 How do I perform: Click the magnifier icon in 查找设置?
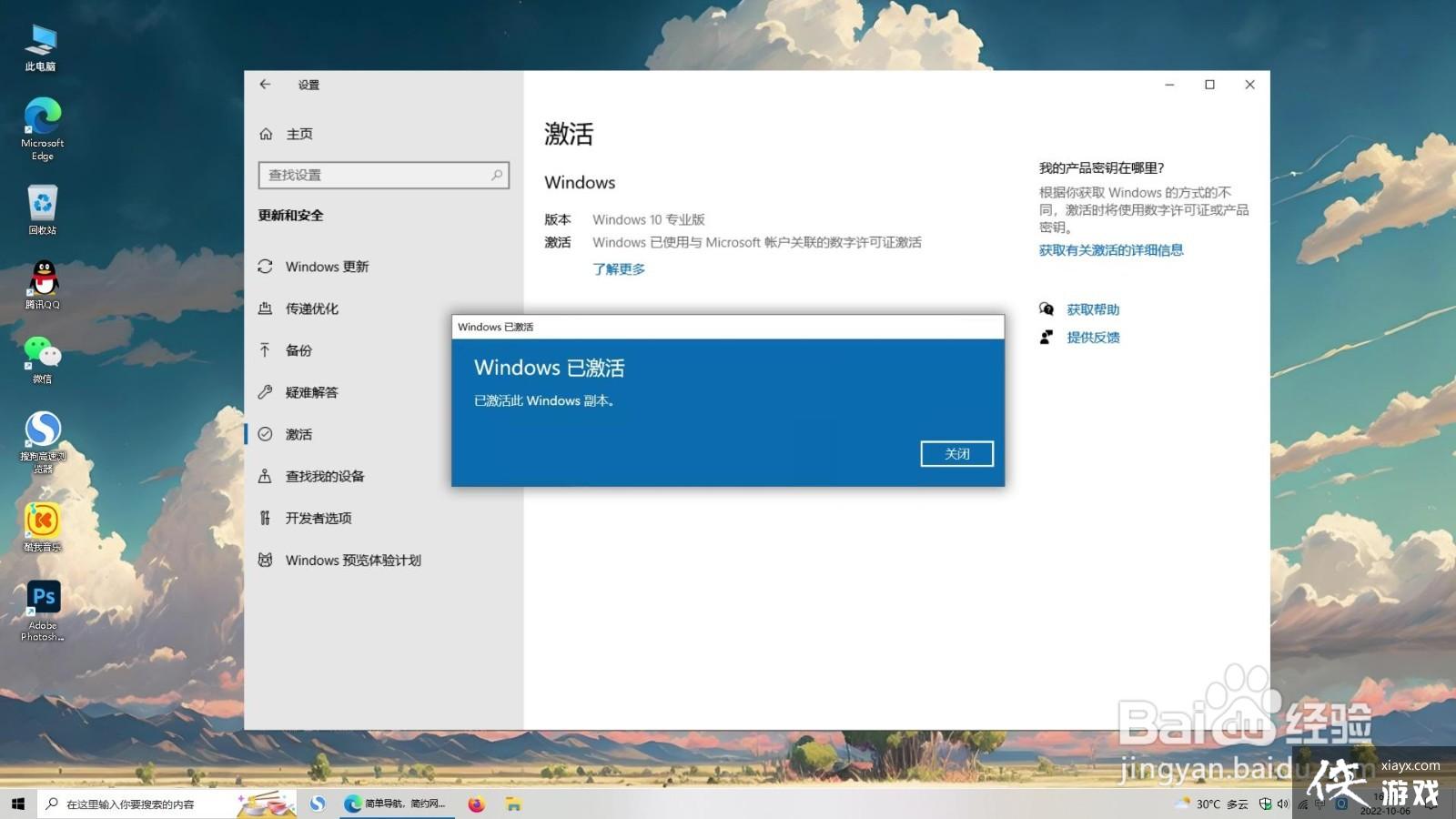click(497, 175)
